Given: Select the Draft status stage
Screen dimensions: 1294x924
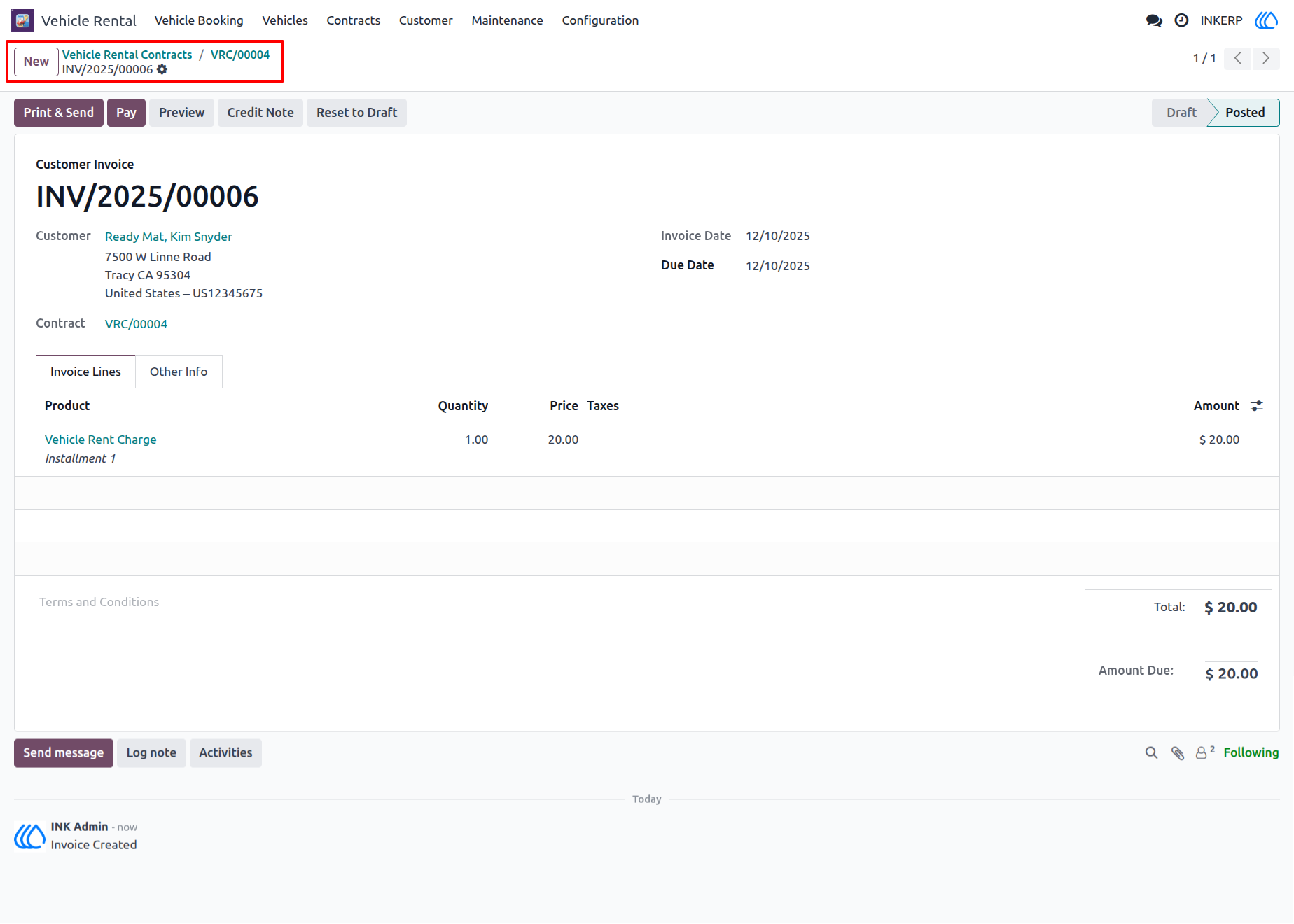Looking at the screenshot, I should (1181, 113).
